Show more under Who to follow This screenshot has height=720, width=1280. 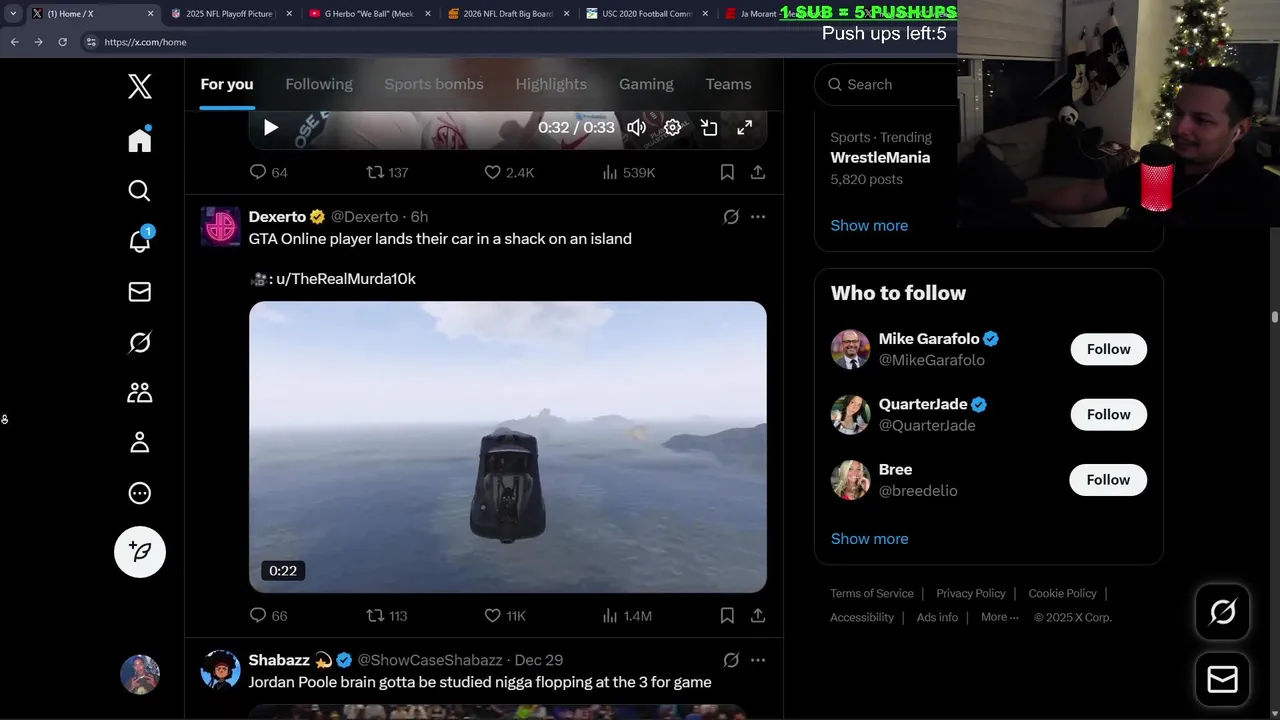[869, 539]
